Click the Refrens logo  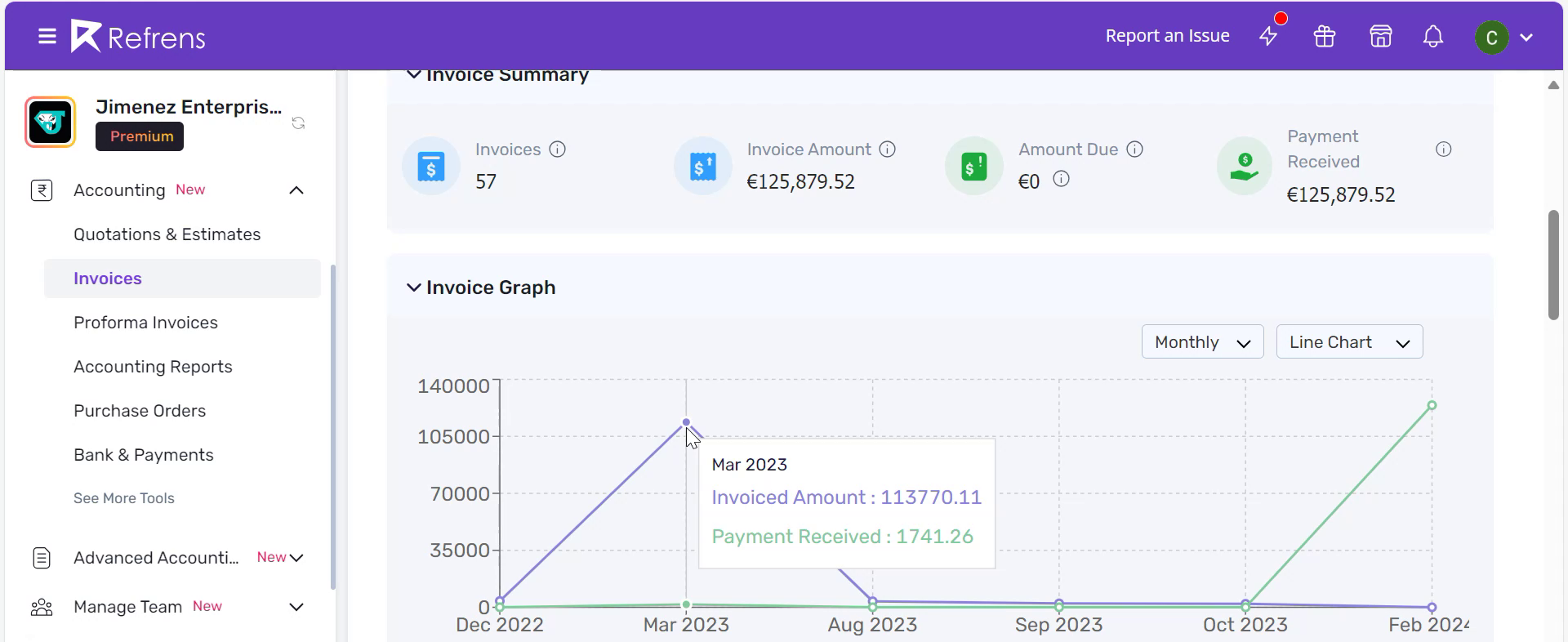[138, 37]
